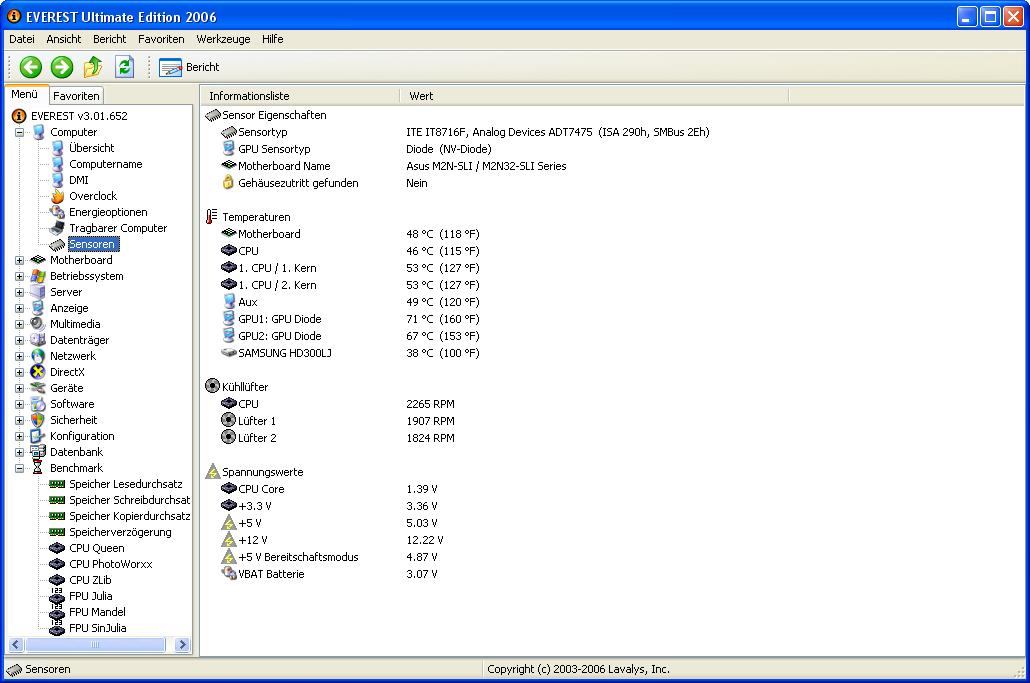This screenshot has height=683, width=1030.
Task: Open the Hilfe menu
Action: (273, 39)
